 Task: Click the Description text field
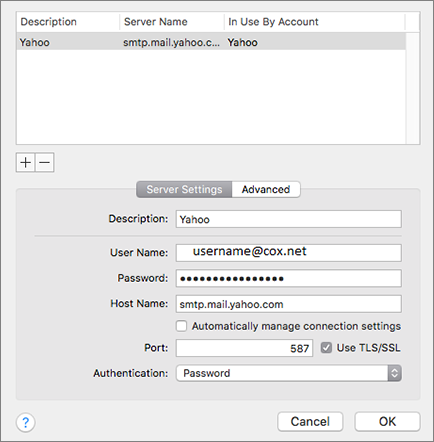coord(289,219)
